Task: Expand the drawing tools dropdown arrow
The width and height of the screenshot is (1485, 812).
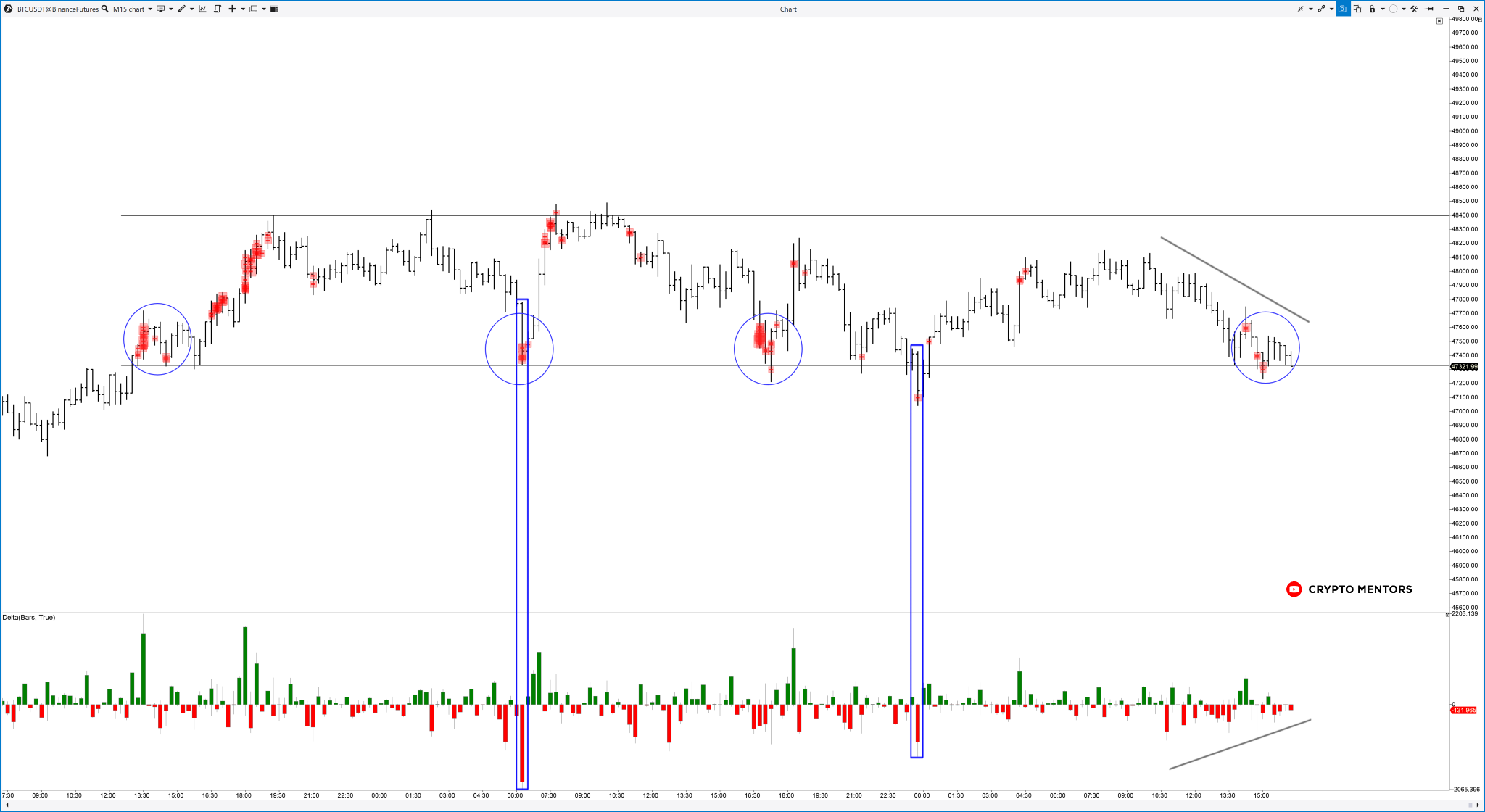Action: (192, 9)
